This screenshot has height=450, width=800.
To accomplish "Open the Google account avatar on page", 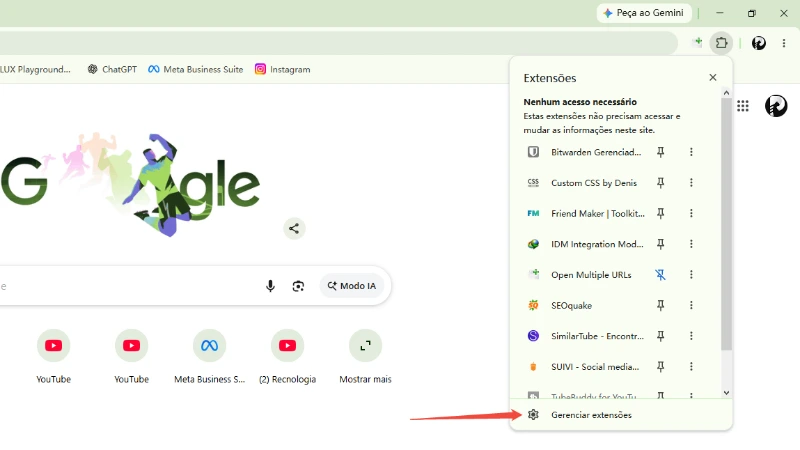I will (776, 106).
